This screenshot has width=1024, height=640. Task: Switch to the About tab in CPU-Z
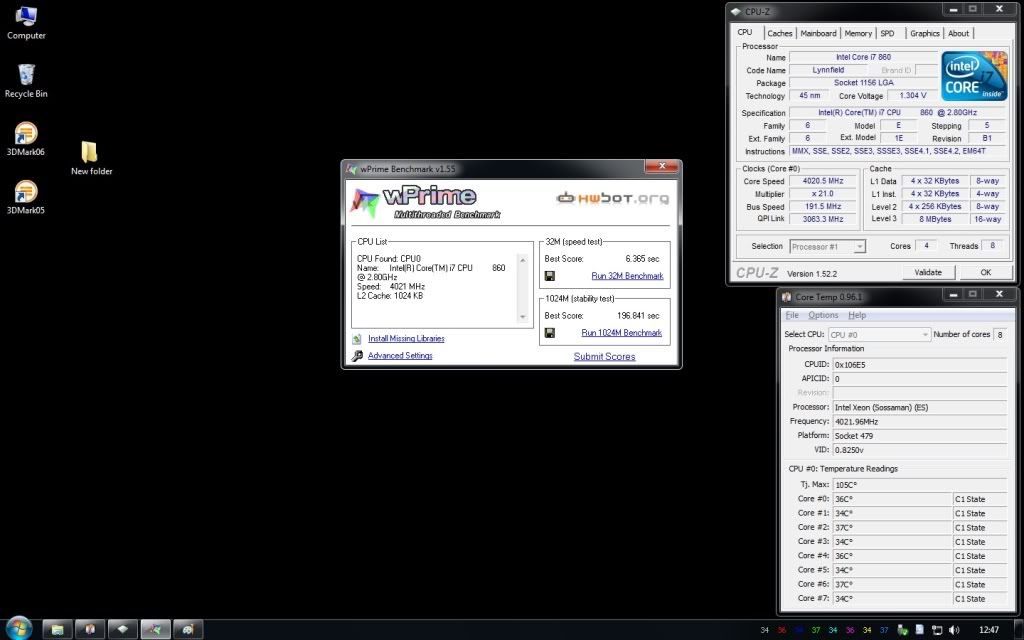[959, 33]
